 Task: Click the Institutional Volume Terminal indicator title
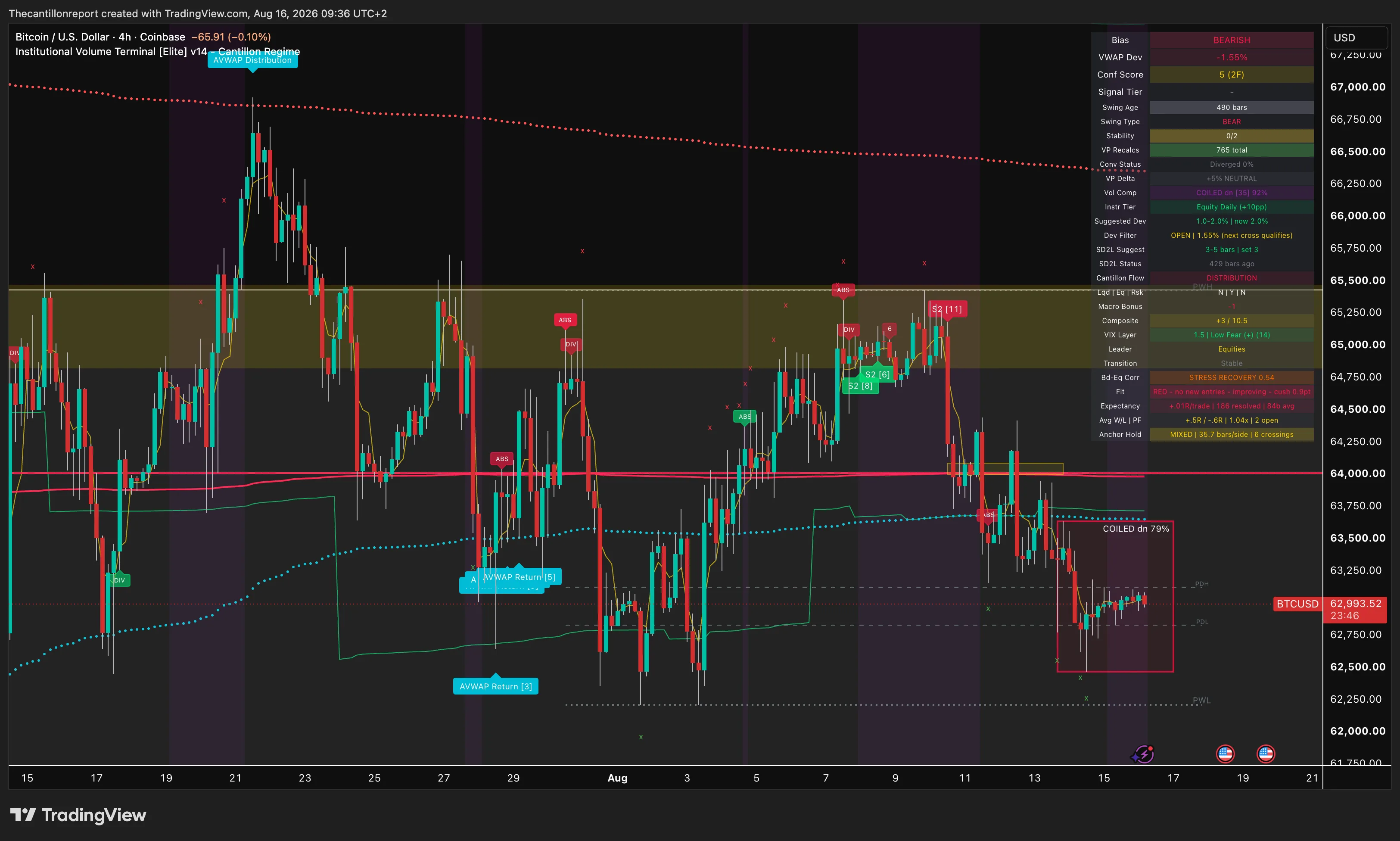click(158, 52)
